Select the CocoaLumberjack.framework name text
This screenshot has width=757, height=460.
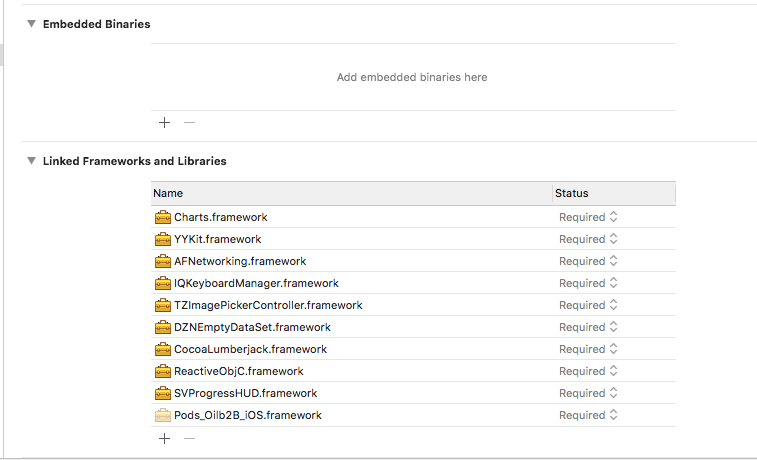pyautogui.click(x=251, y=349)
